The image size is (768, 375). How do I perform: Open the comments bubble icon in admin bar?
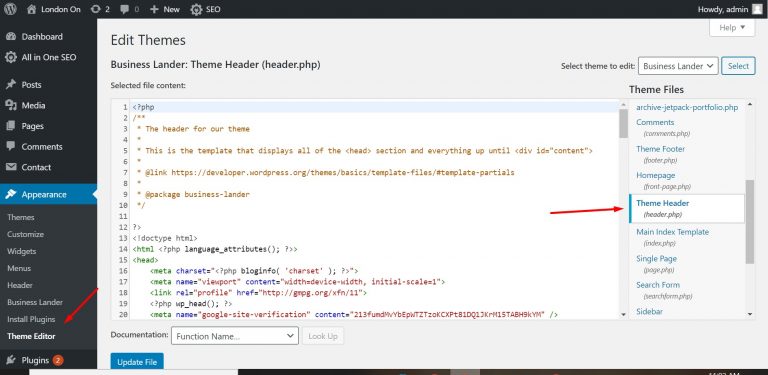coord(124,9)
